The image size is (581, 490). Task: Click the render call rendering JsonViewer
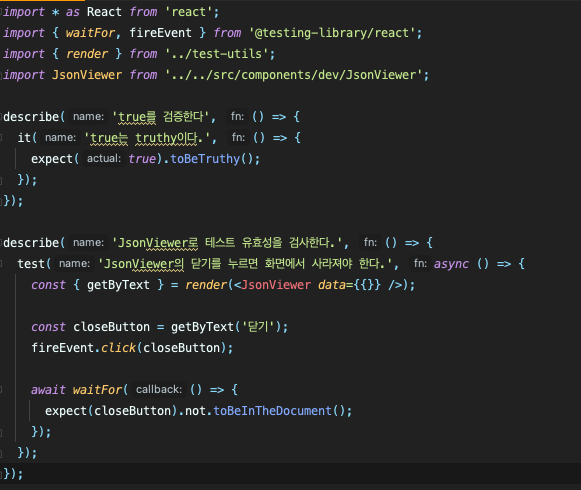tap(206, 285)
